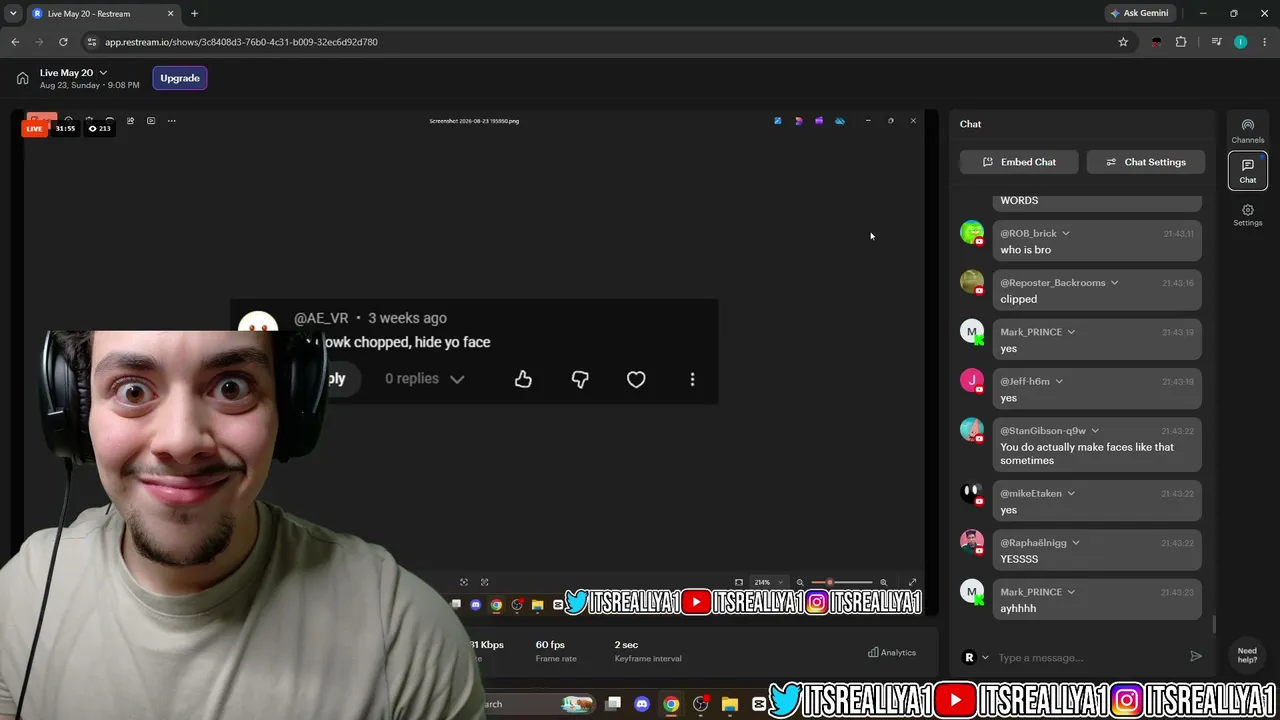This screenshot has height=720, width=1280.
Task: Open the Chrome media controls icon
Action: tap(1216, 42)
